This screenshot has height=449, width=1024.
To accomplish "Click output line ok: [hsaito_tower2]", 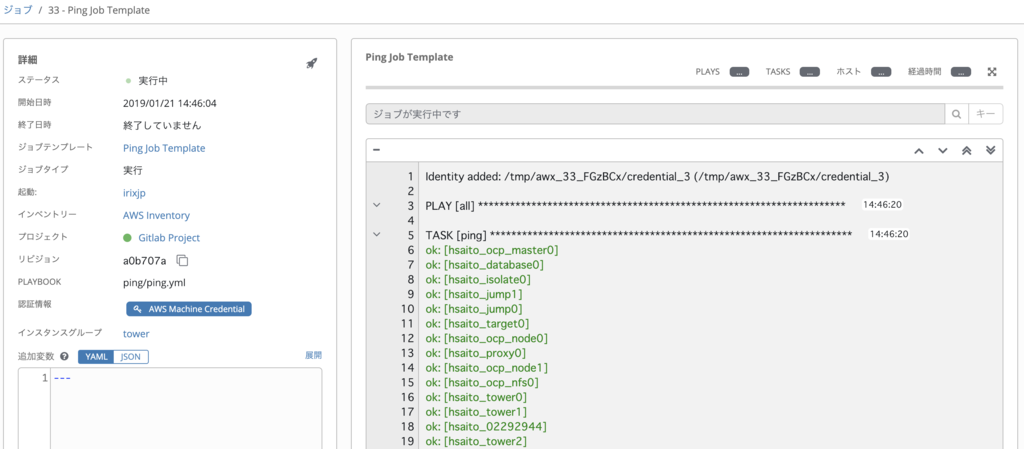I will 476,441.
